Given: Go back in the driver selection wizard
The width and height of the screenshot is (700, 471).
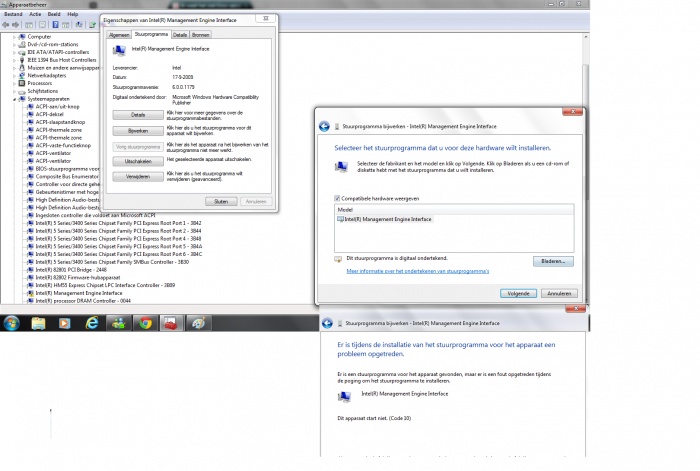Looking at the screenshot, I should (325, 127).
